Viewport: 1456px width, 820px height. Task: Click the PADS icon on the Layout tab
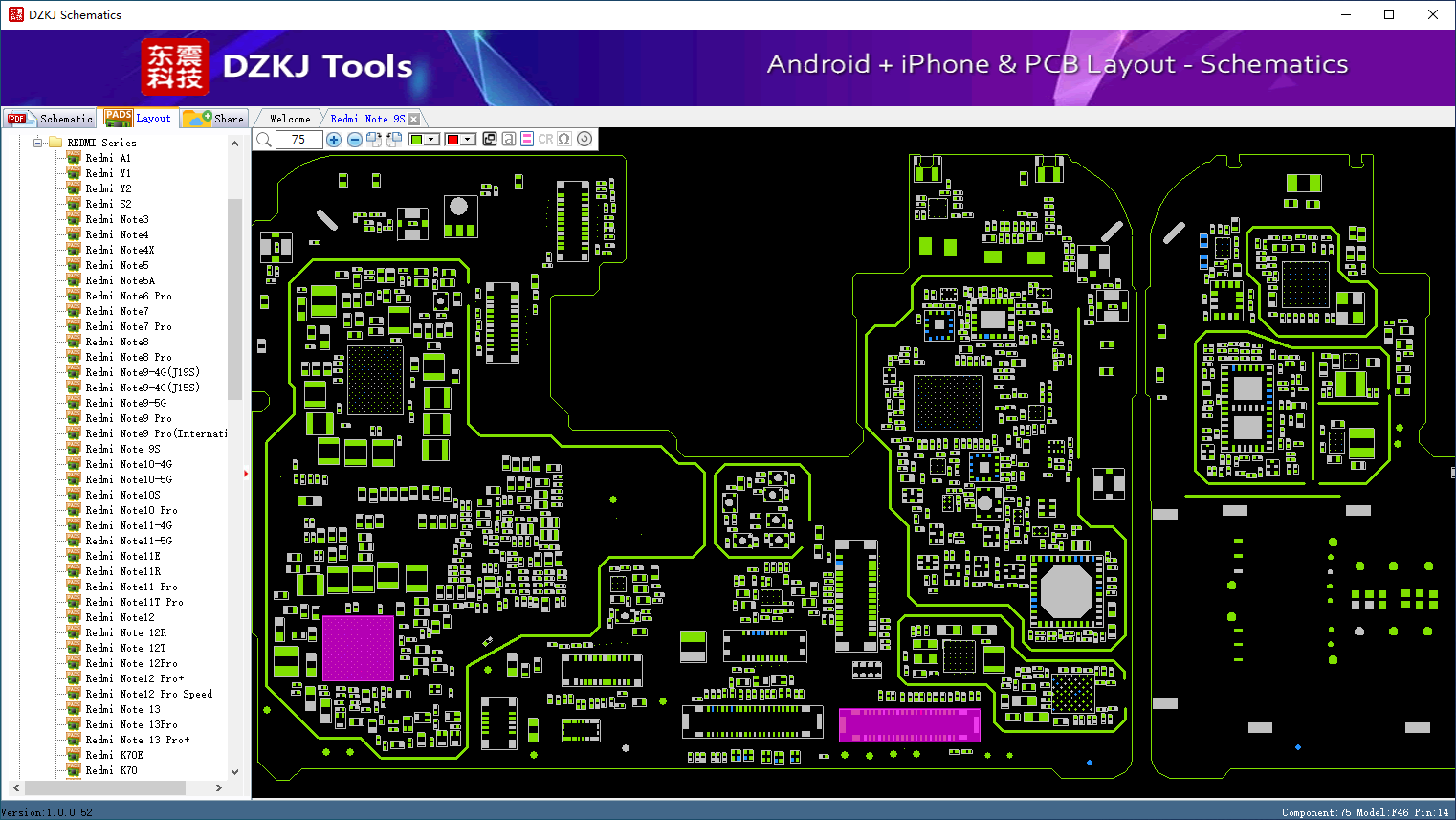[x=119, y=118]
